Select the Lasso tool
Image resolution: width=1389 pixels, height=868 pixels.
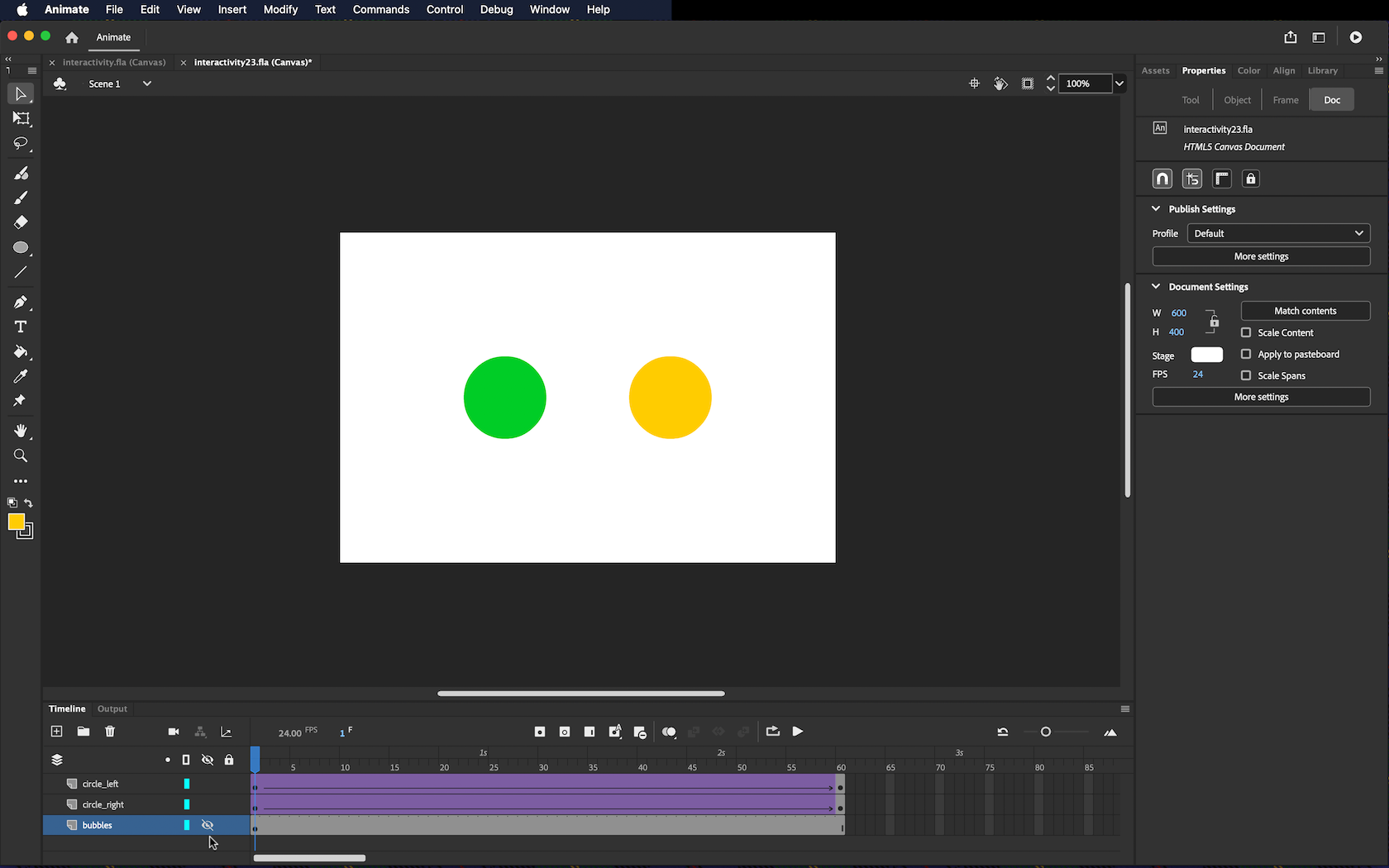pyautogui.click(x=21, y=144)
